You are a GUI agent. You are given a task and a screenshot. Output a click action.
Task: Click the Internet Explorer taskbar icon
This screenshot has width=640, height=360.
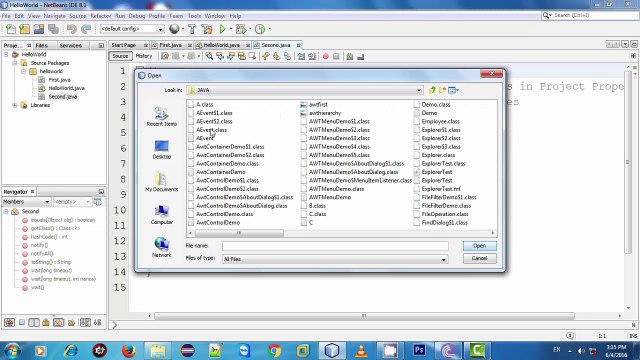(x=71, y=351)
